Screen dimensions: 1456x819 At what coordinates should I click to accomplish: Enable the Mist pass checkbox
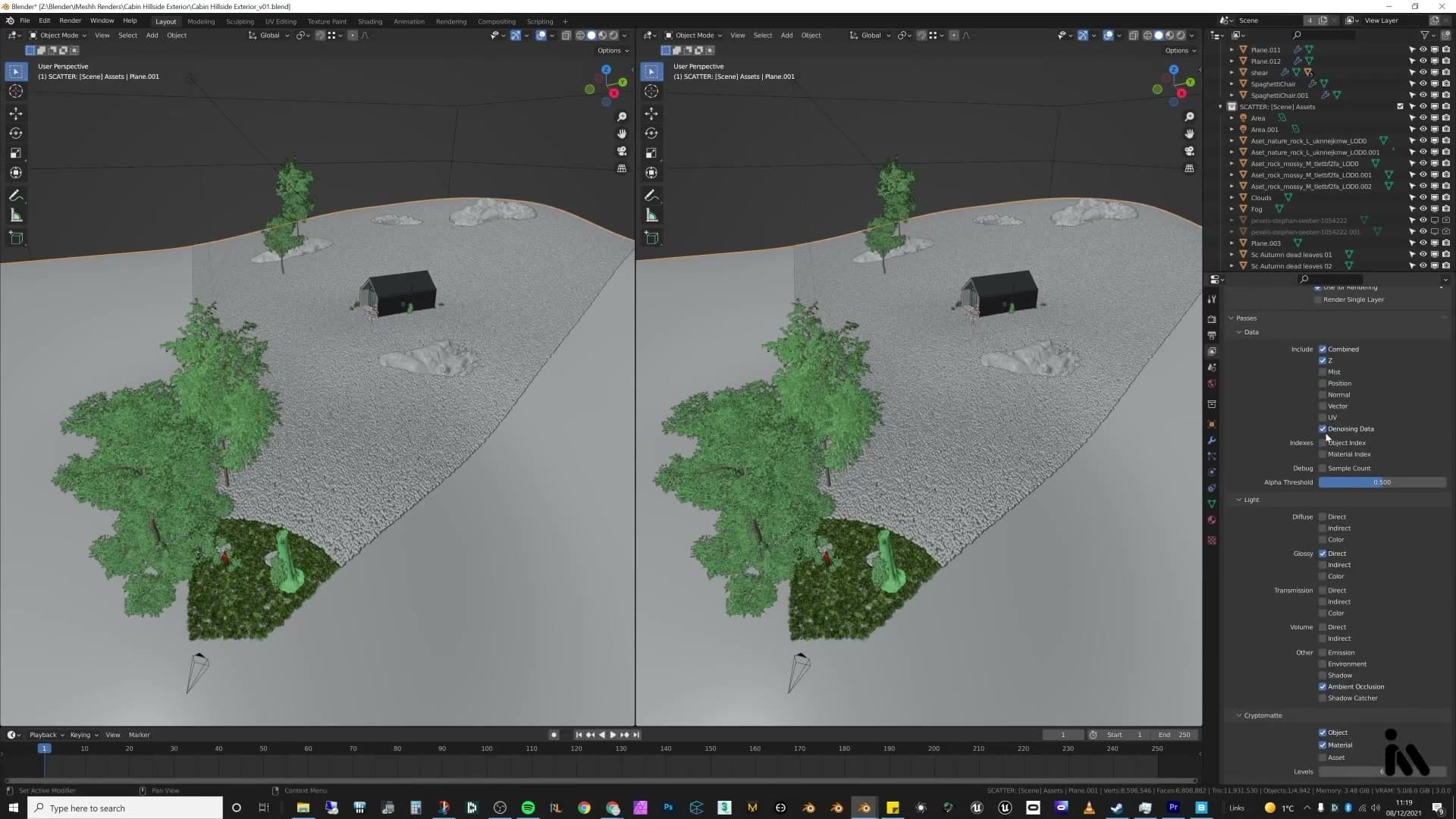point(1323,372)
